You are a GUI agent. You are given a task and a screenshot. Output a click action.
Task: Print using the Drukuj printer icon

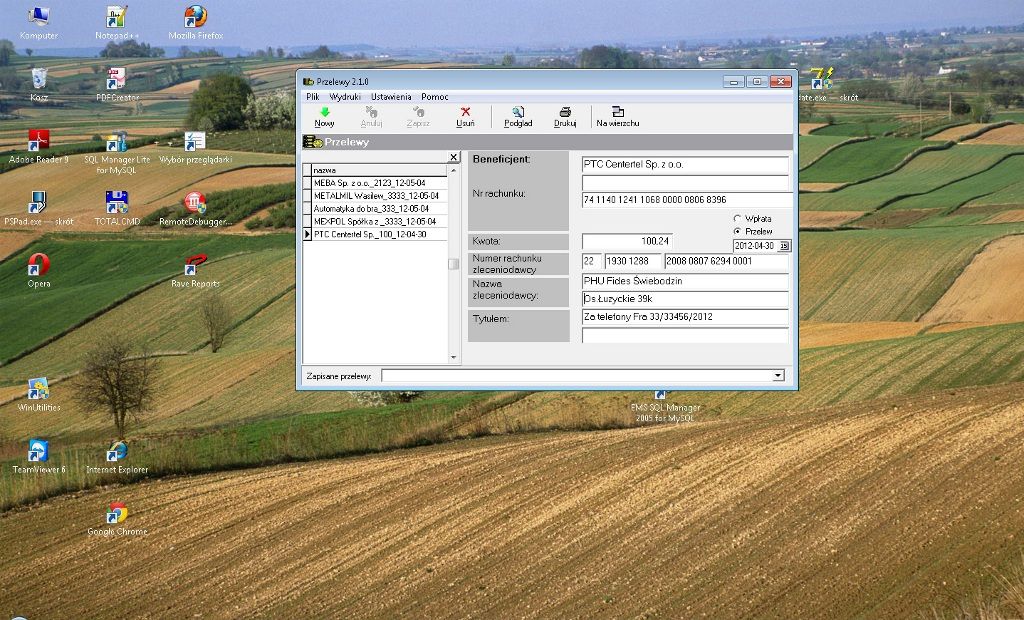point(565,117)
